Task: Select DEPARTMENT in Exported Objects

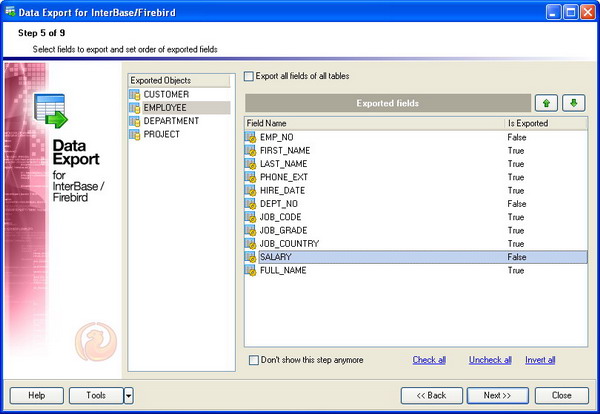Action: tap(171, 121)
